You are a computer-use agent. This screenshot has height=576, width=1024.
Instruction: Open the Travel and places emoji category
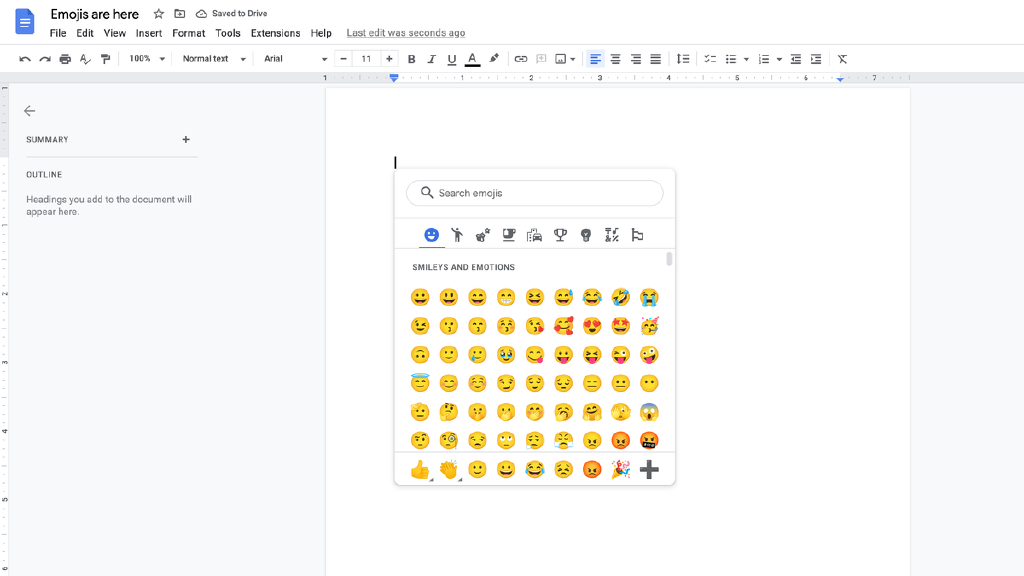pyautogui.click(x=534, y=235)
